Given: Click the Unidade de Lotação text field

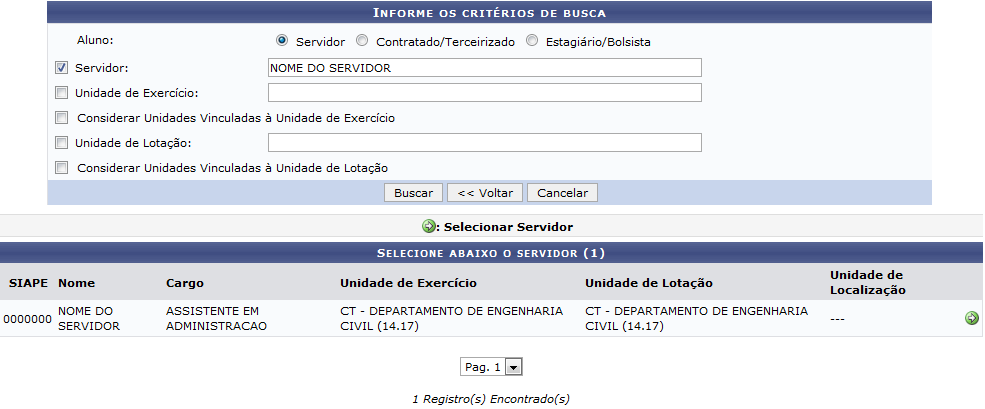Looking at the screenshot, I should pyautogui.click(x=484, y=143).
